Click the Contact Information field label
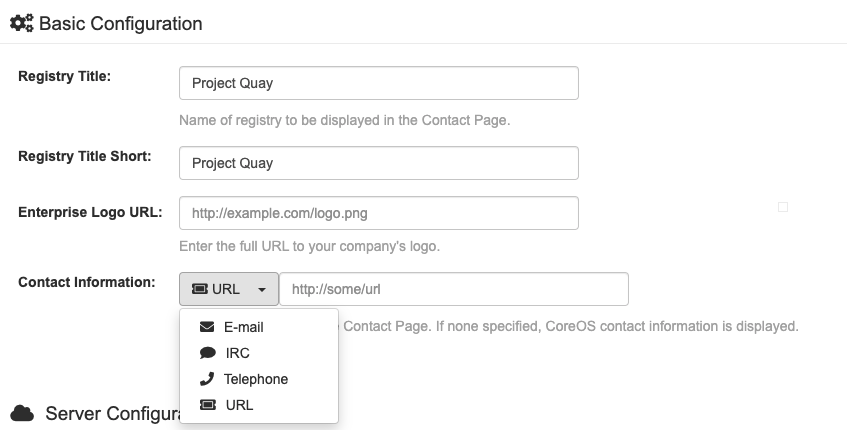Viewport: 847px width, 430px height. 86,282
